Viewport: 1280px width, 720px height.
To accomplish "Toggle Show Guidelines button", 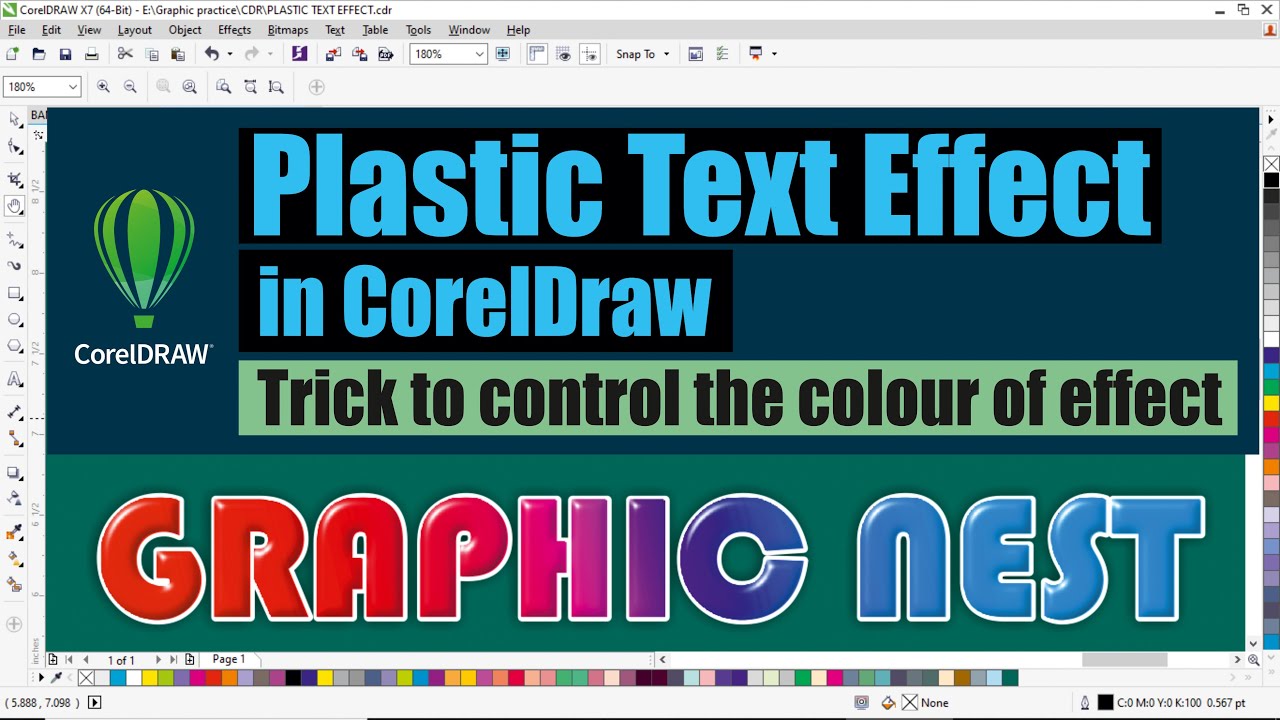I will (590, 54).
